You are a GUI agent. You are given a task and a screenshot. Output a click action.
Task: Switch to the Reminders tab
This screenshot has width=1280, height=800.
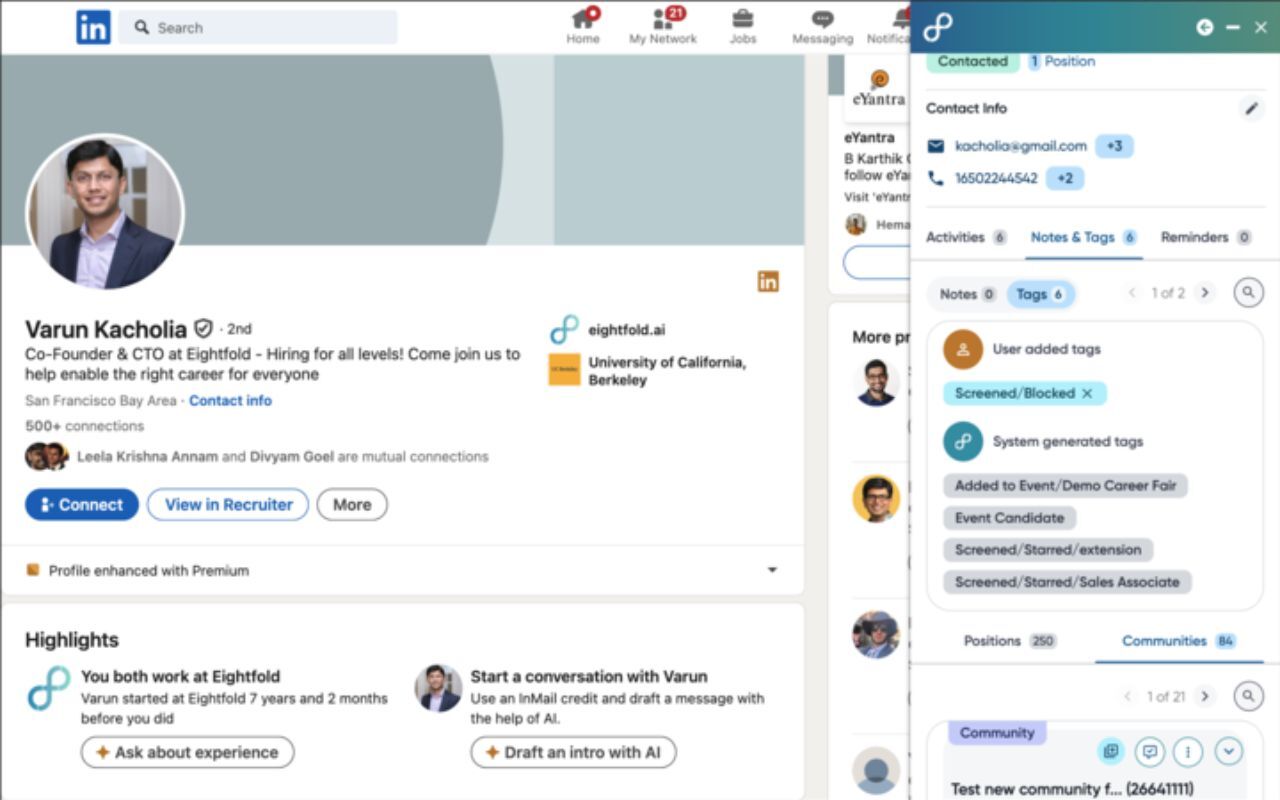(x=1206, y=237)
